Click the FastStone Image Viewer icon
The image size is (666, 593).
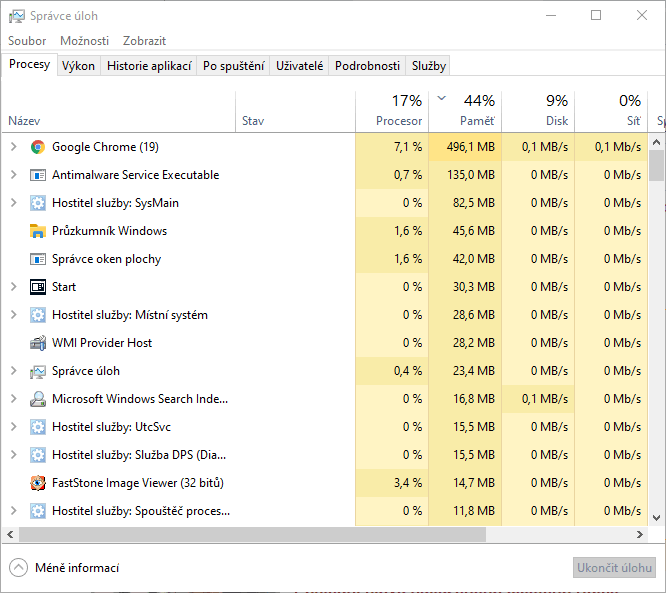pyautogui.click(x=38, y=483)
